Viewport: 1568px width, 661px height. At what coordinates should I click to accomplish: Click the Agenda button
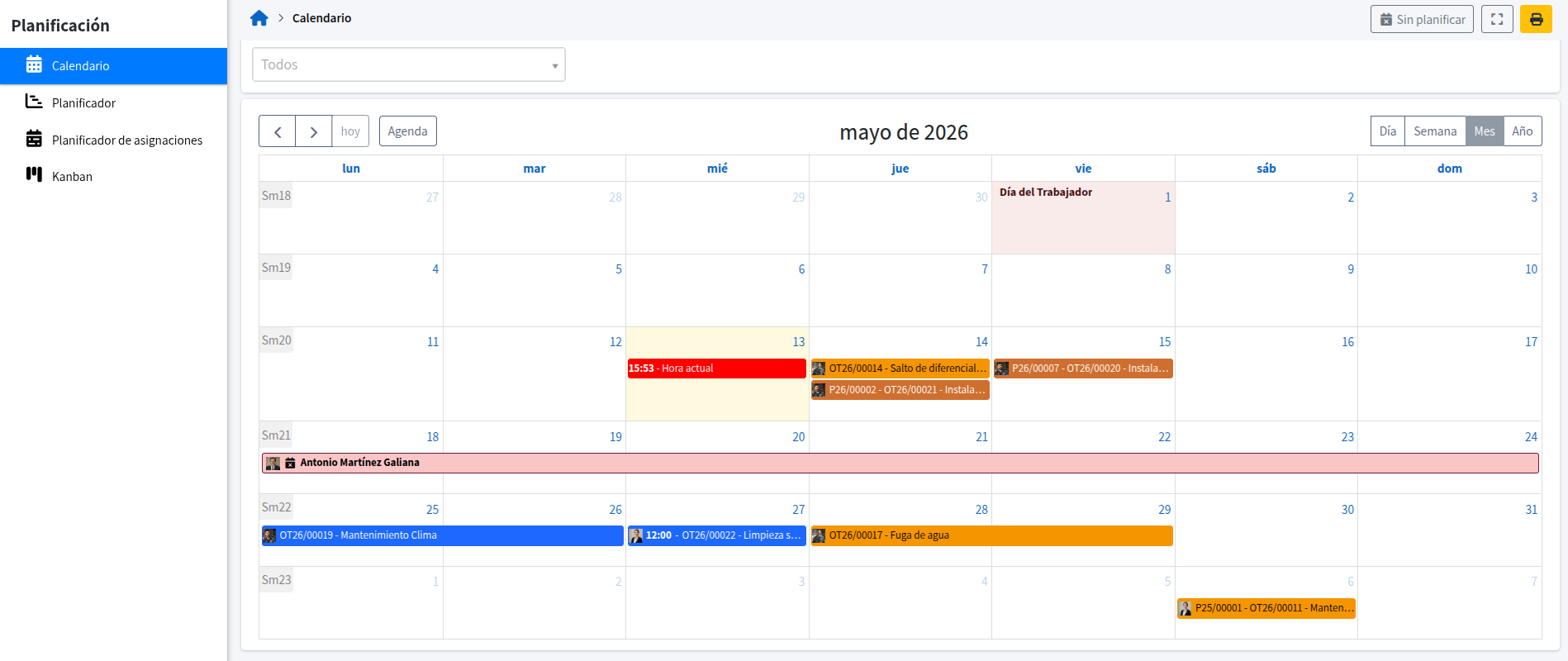[x=408, y=131]
